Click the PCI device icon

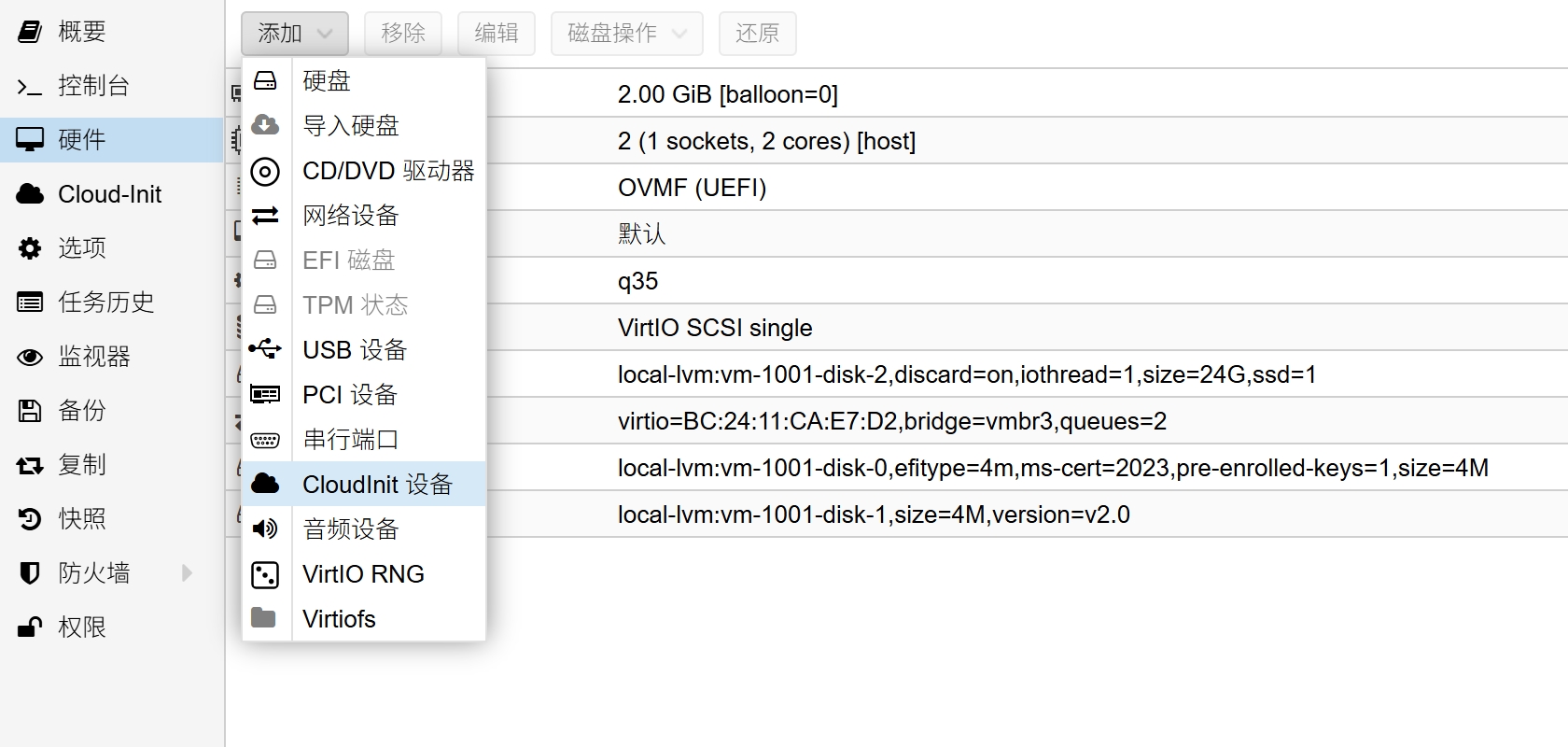[x=265, y=394]
